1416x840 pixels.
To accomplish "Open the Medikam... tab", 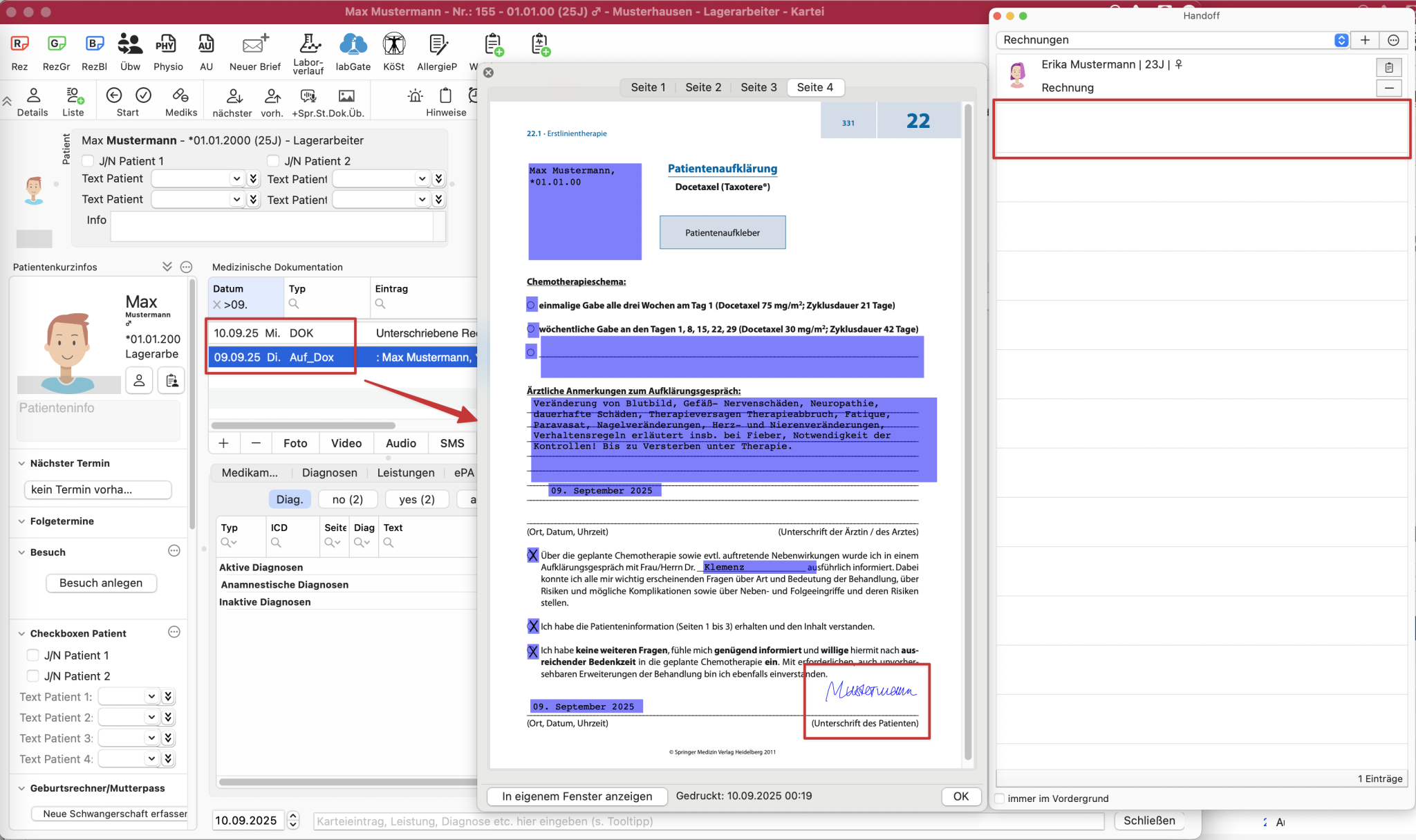I will point(250,473).
